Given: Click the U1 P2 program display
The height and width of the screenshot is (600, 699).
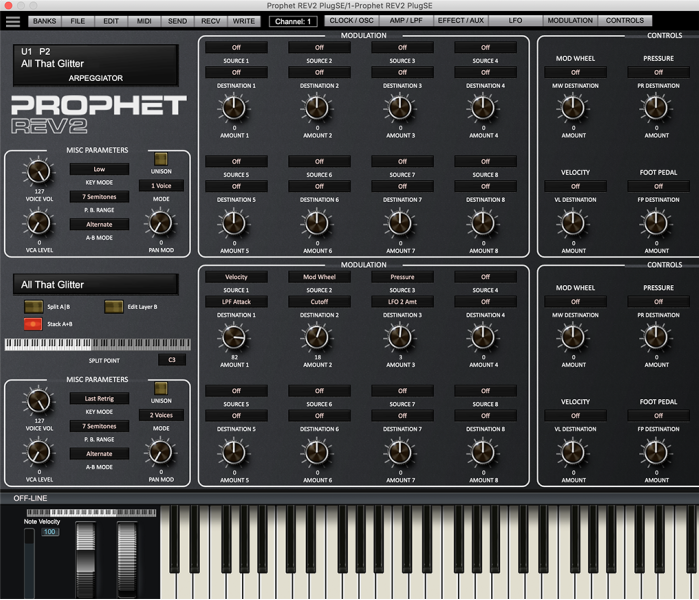Looking at the screenshot, I should [x=96, y=65].
